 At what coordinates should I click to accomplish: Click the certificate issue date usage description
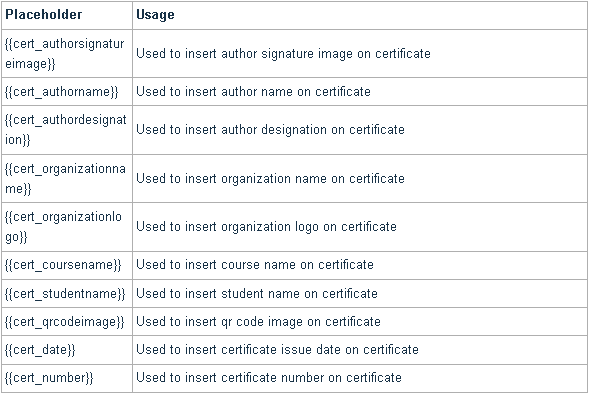click(277, 349)
